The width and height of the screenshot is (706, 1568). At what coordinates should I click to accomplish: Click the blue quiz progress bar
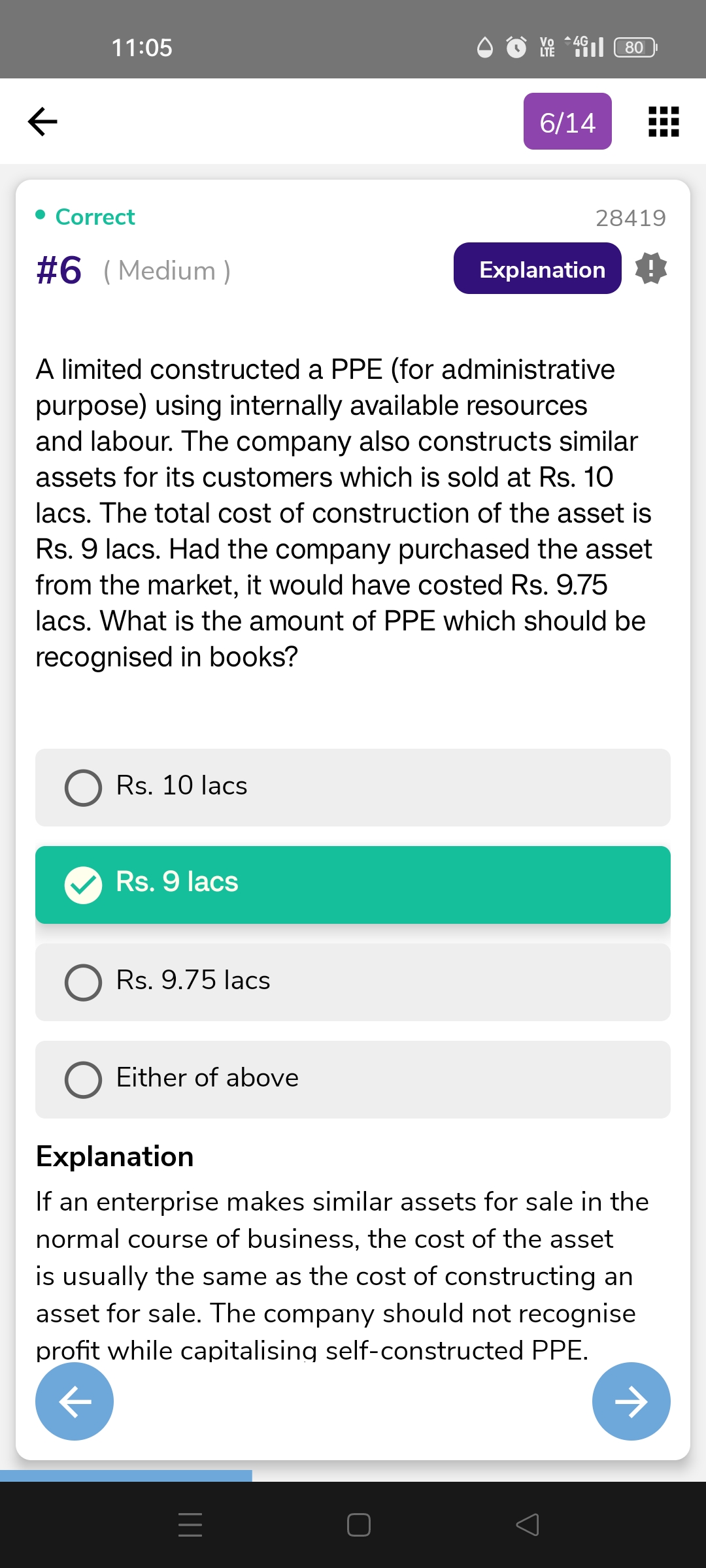126,1475
